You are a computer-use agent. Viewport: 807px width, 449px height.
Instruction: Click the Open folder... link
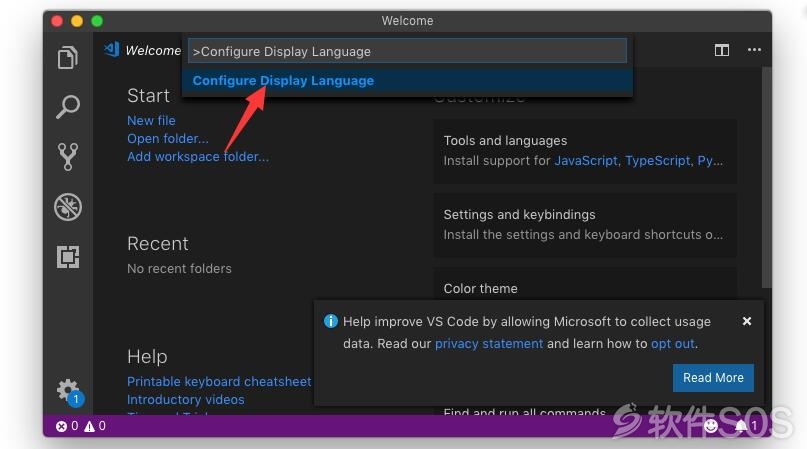pos(168,139)
